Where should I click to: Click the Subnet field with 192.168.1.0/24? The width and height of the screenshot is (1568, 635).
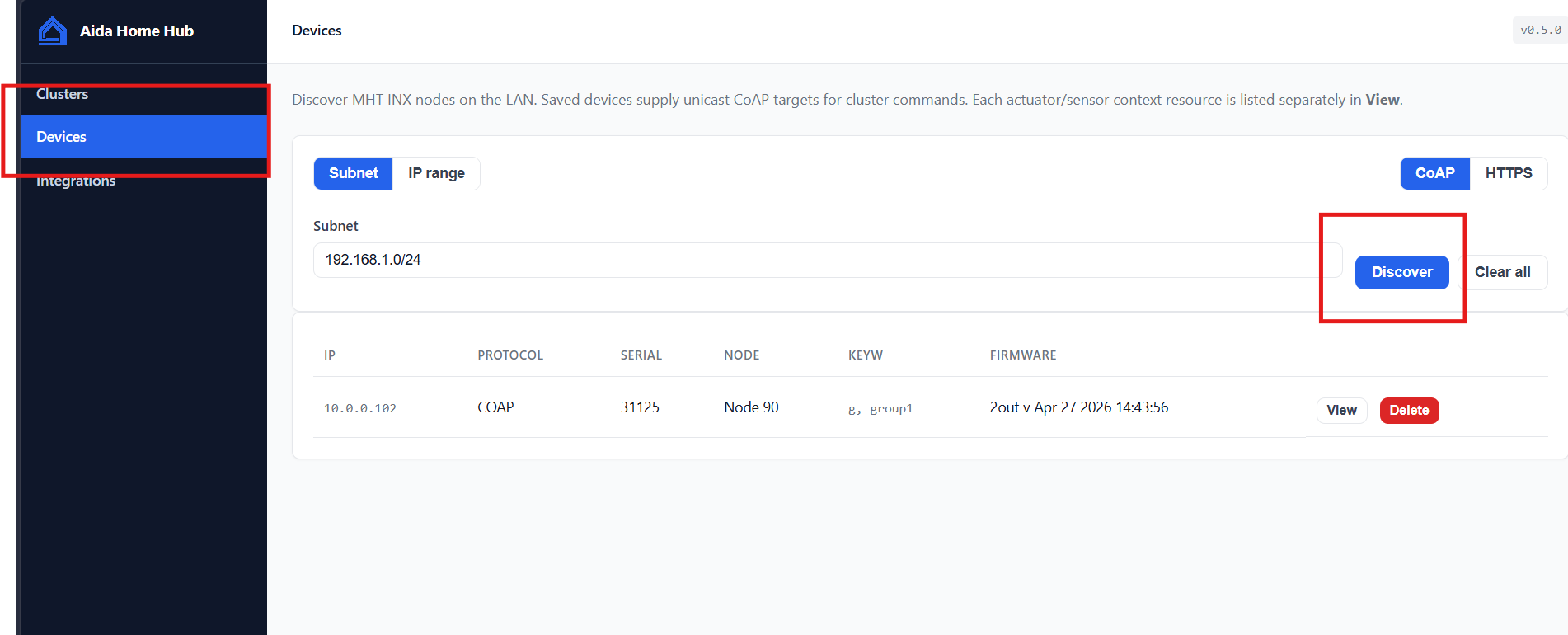pyautogui.click(x=828, y=260)
